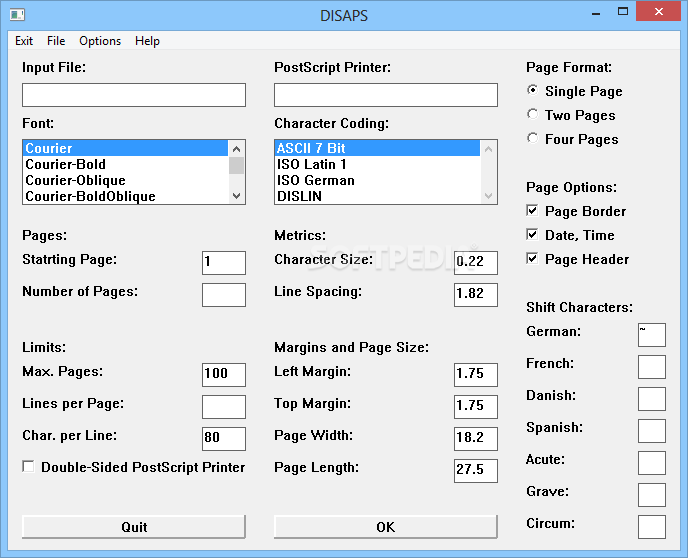Select DISLIN character coding
The image size is (688, 558).
tap(377, 196)
